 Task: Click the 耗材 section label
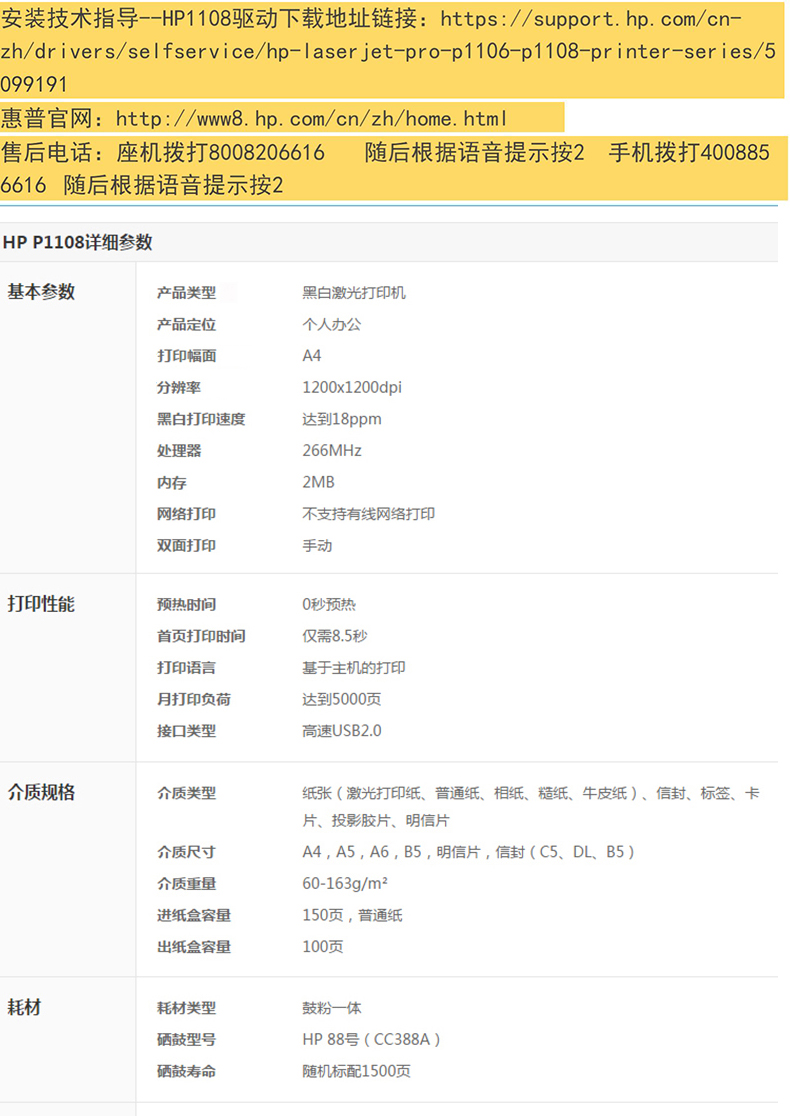(x=24, y=1007)
